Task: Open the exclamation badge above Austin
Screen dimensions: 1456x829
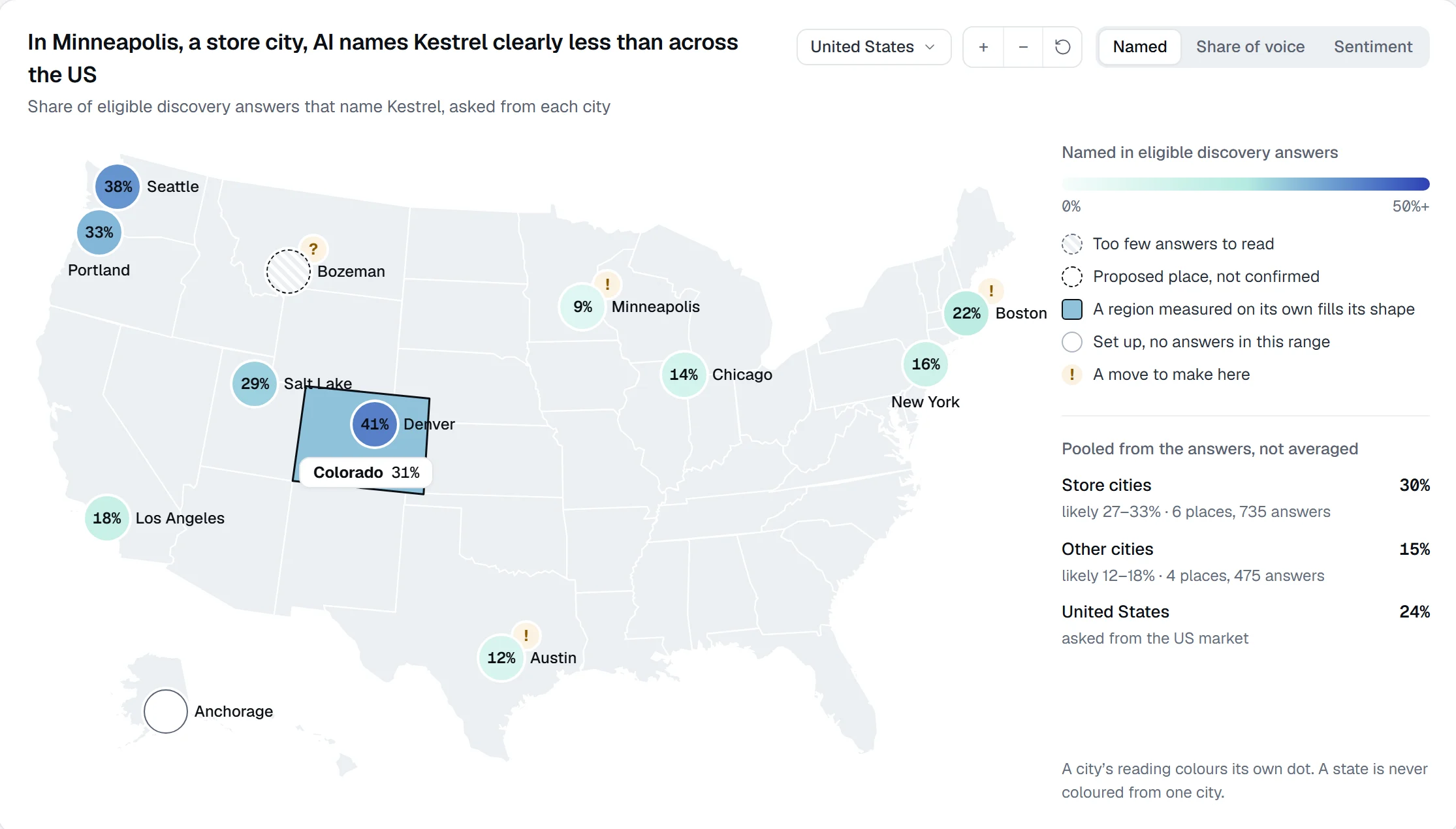Action: 526,635
